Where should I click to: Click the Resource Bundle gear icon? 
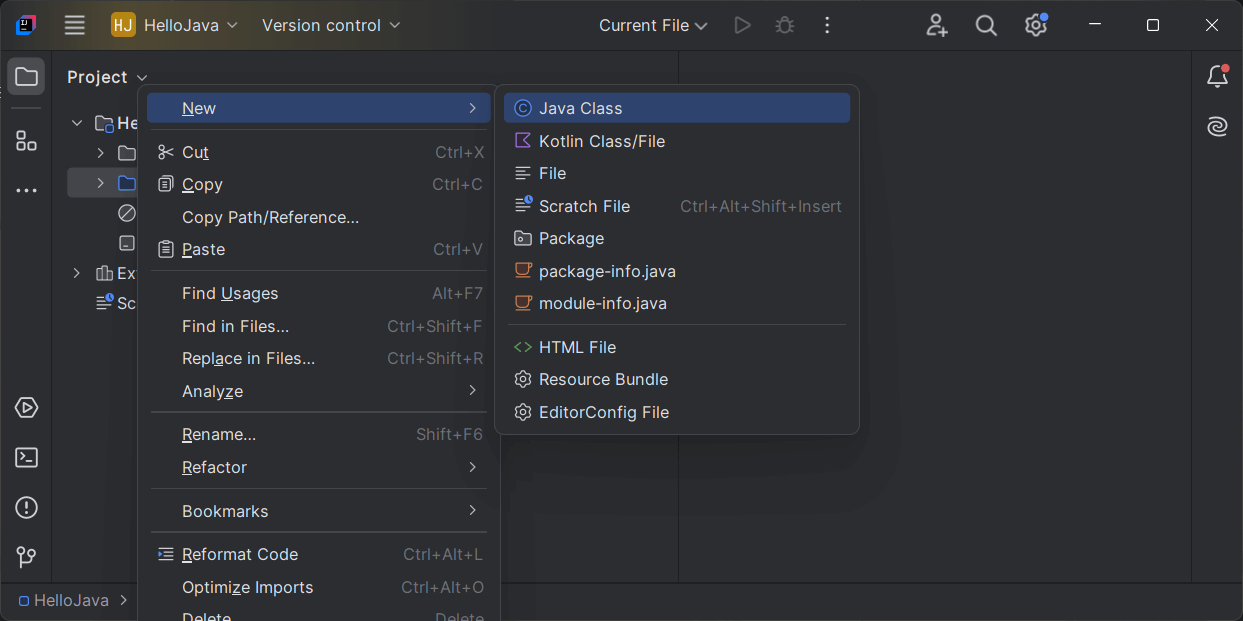point(523,379)
